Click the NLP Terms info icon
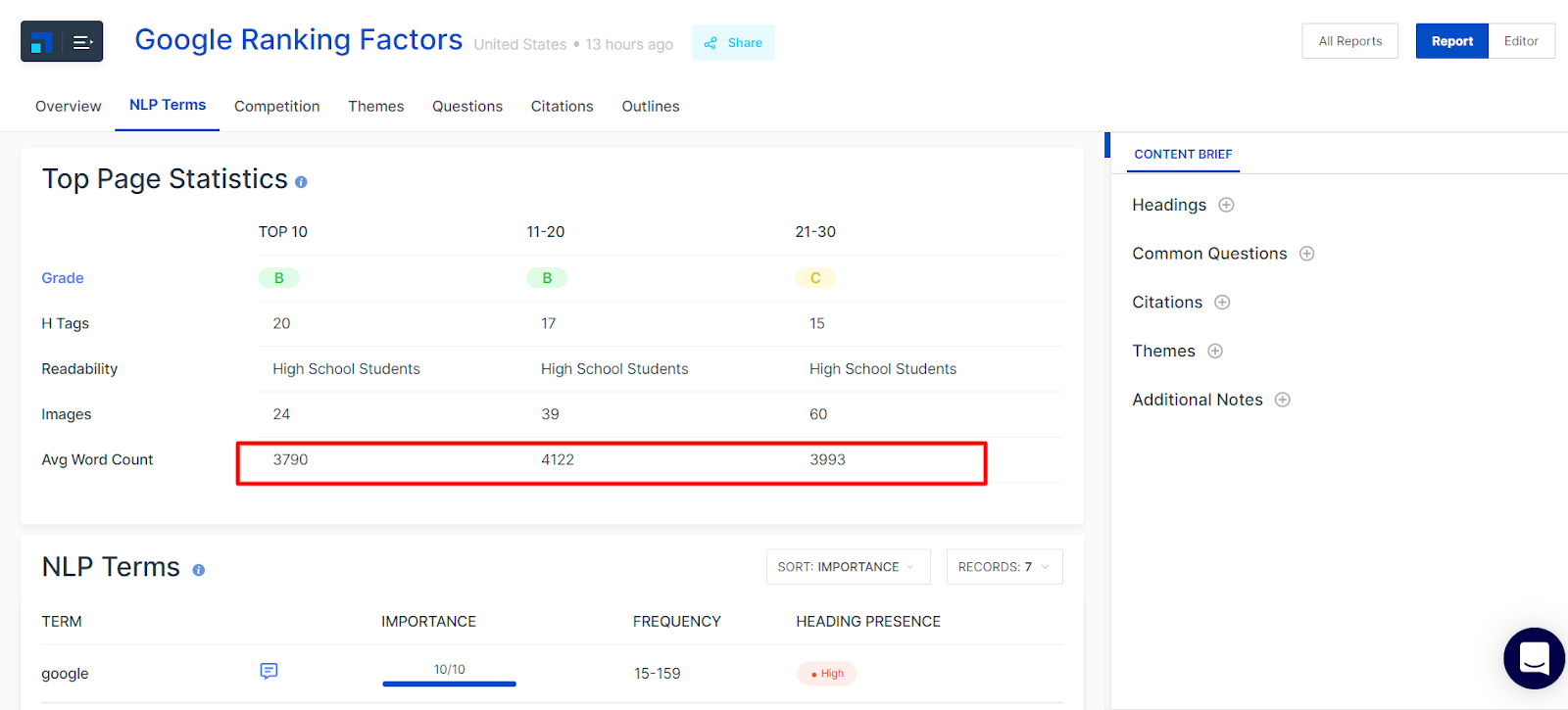The width and height of the screenshot is (1568, 710). click(x=199, y=570)
